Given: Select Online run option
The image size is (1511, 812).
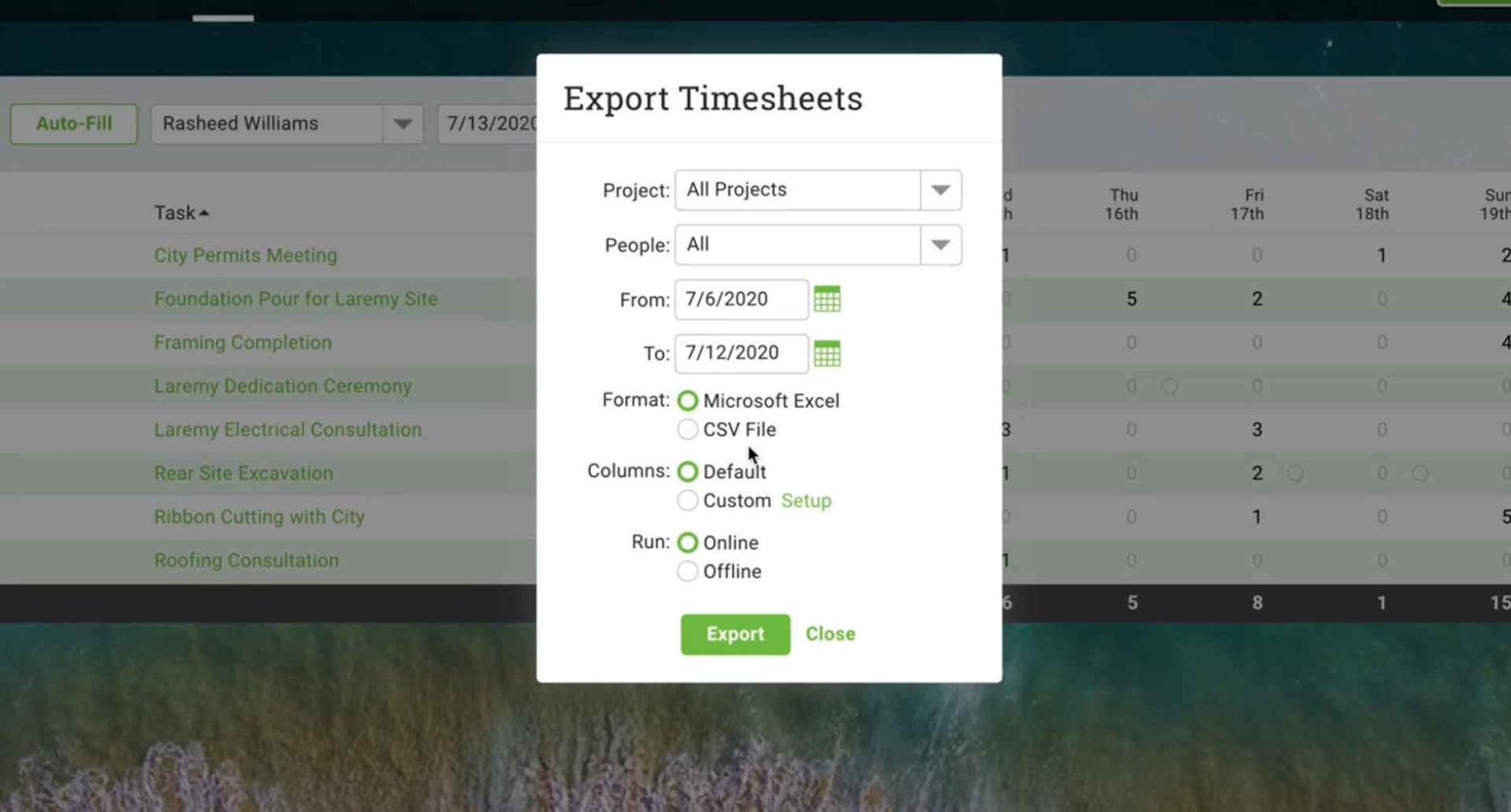Looking at the screenshot, I should [x=688, y=543].
